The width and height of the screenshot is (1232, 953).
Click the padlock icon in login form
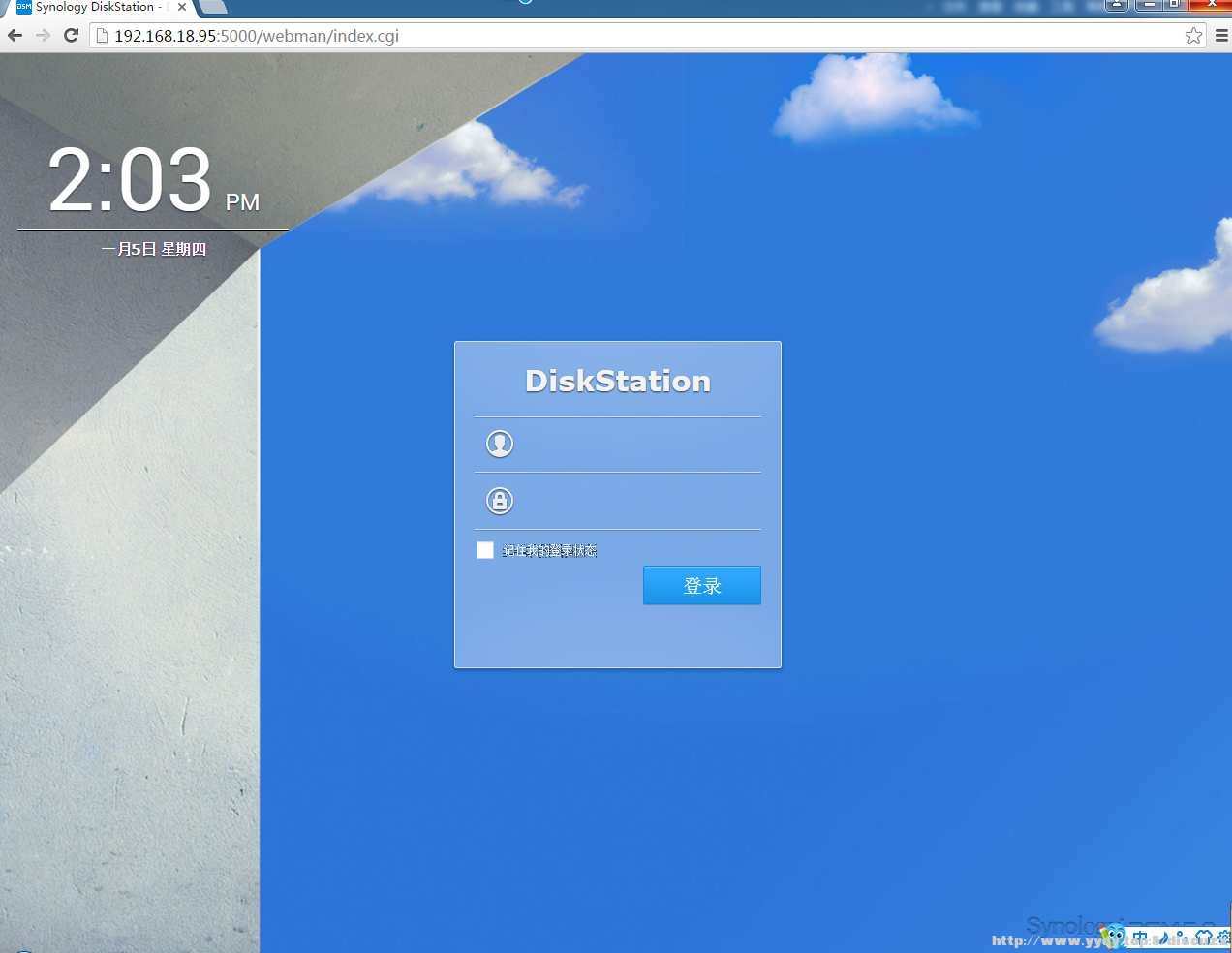coord(500,501)
